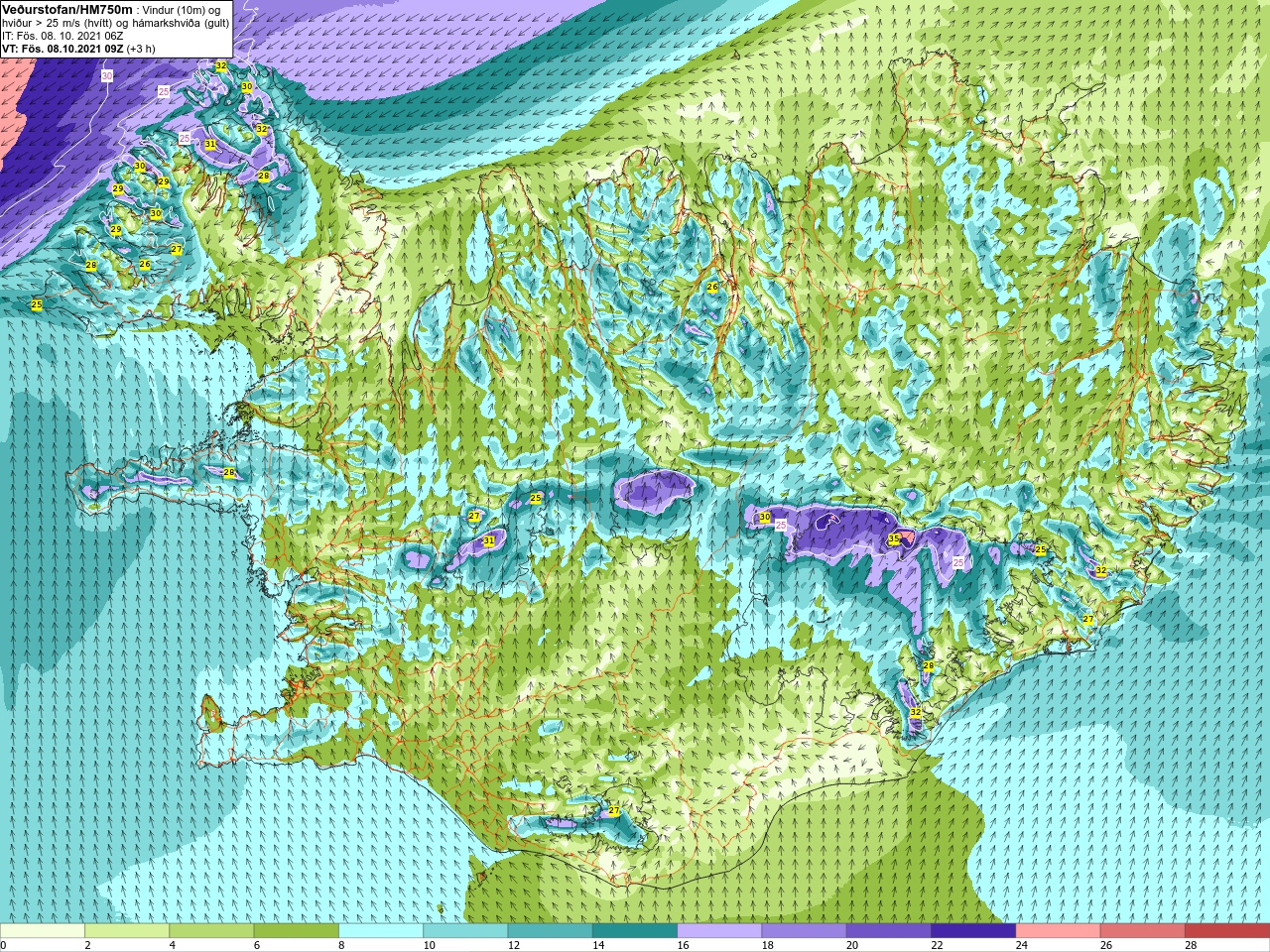The width and height of the screenshot is (1270, 952).
Task: Click the '24' tick label under the legend
Action: point(1021,945)
